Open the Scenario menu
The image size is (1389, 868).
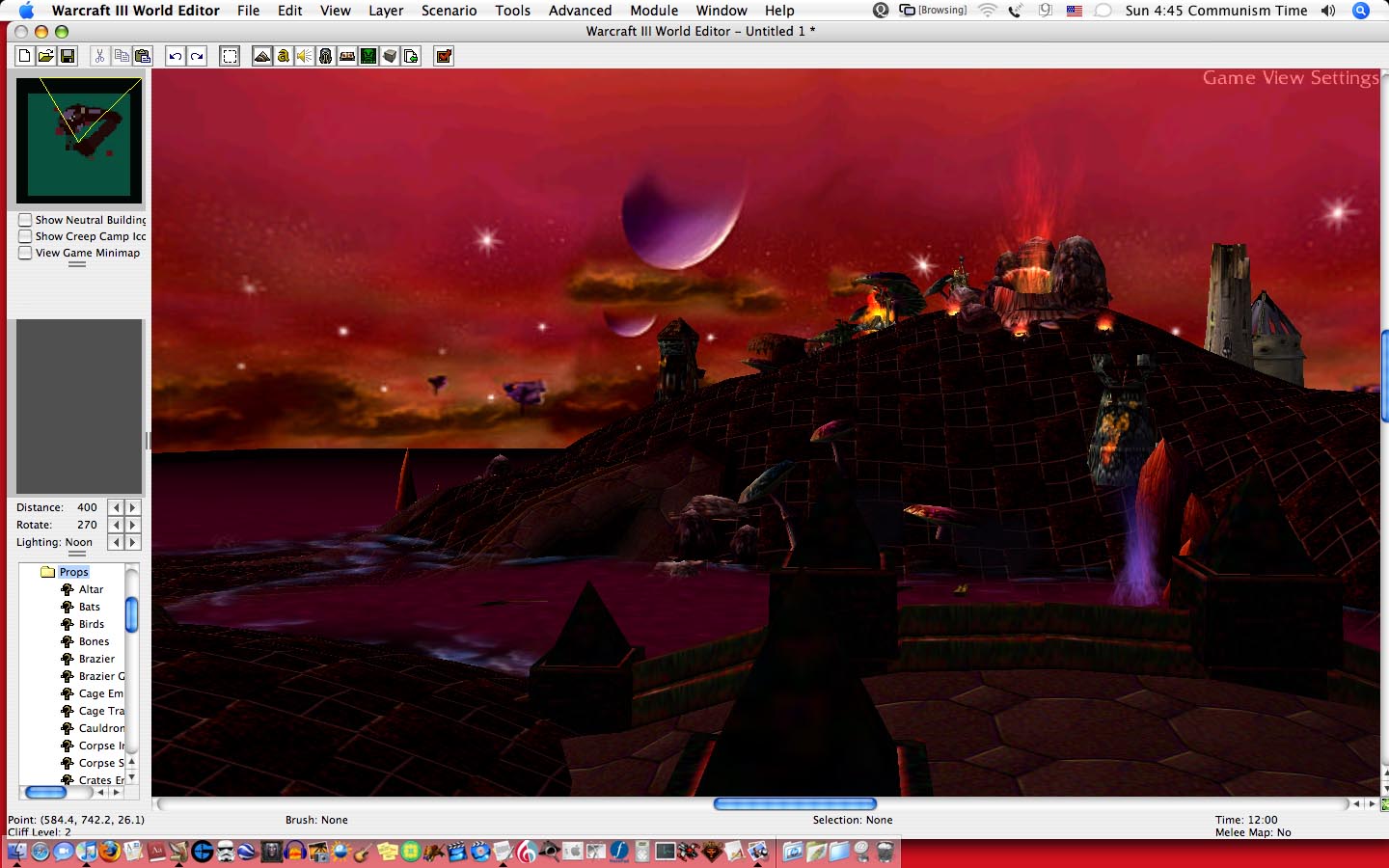click(449, 11)
